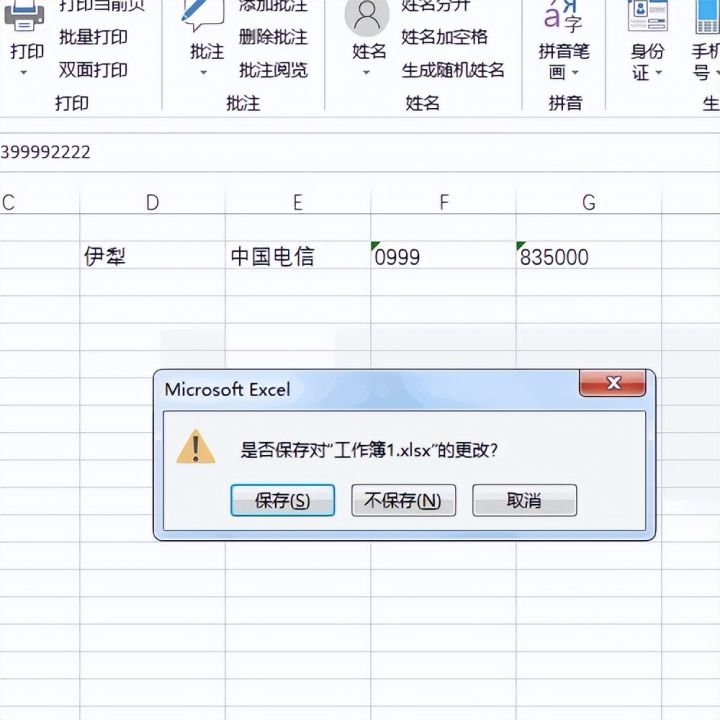The height and width of the screenshot is (720, 720).
Task: Click the 拼音笔画 letter icon
Action: tap(562, 17)
